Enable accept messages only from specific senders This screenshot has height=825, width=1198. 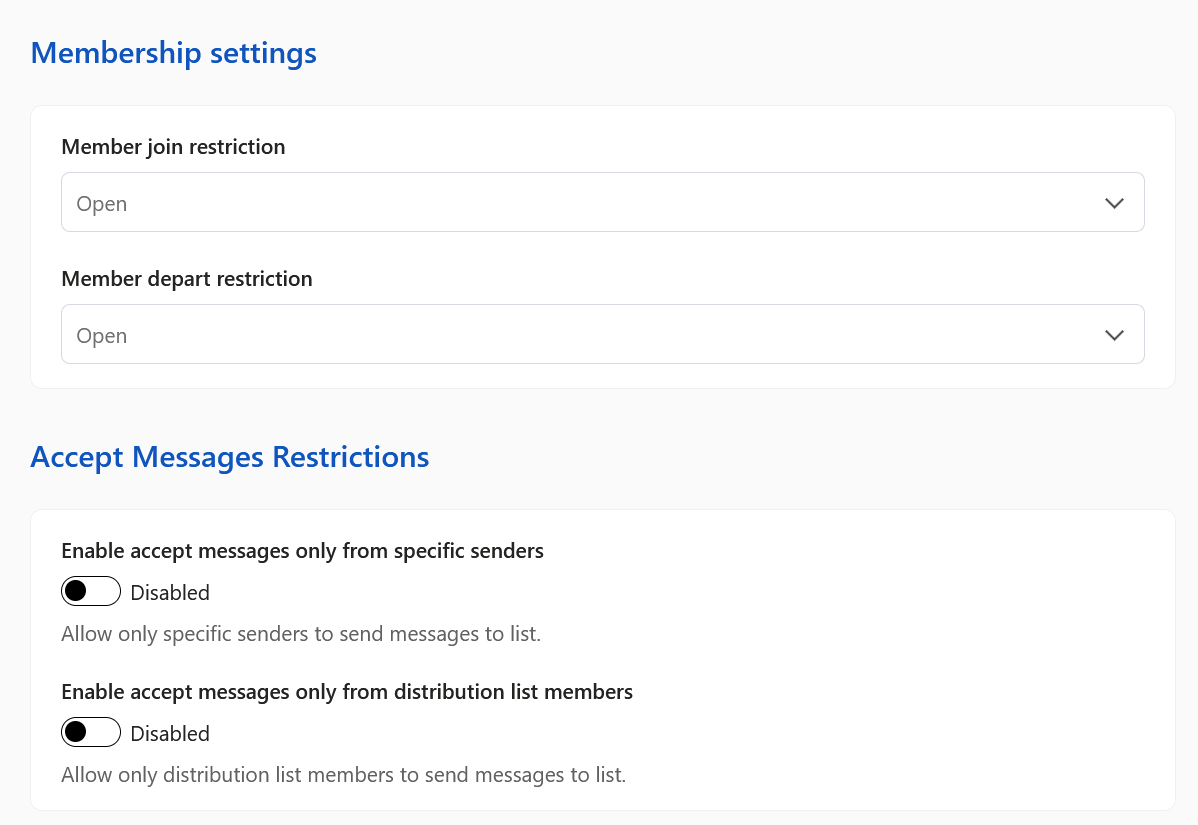click(x=90, y=591)
